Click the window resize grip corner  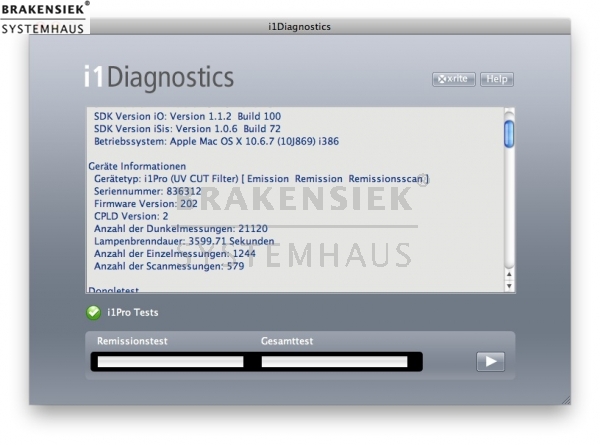pyautogui.click(x=566, y=400)
